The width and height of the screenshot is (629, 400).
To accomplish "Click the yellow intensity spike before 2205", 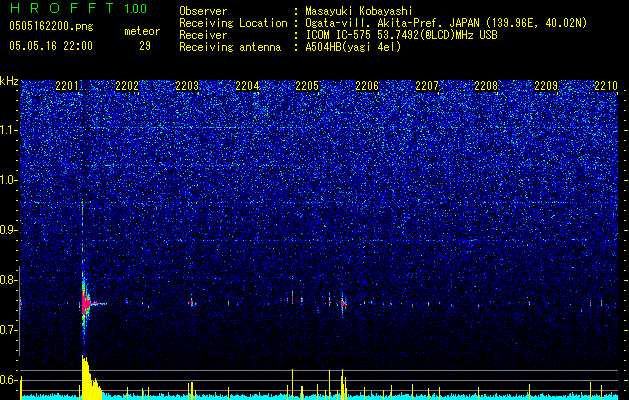I will coord(292,384).
